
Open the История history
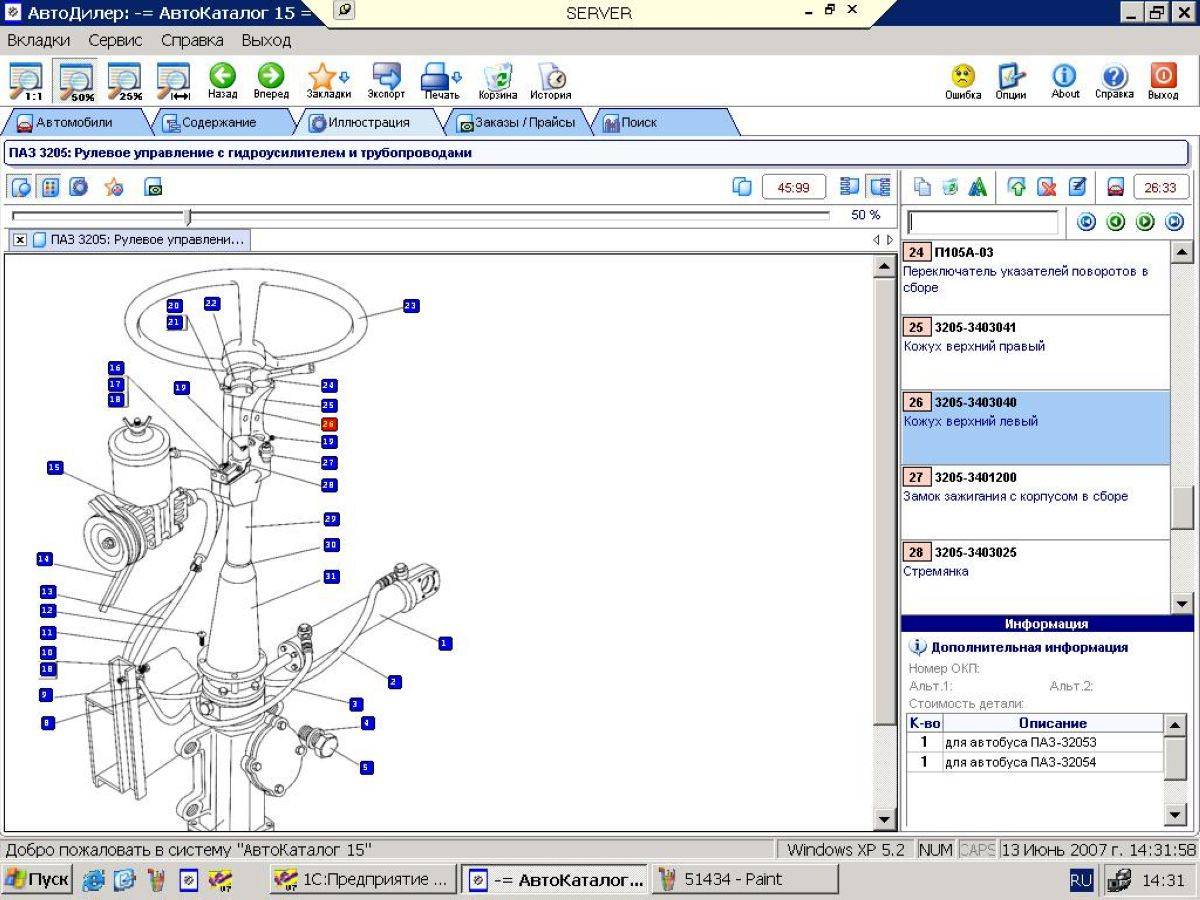(x=551, y=81)
